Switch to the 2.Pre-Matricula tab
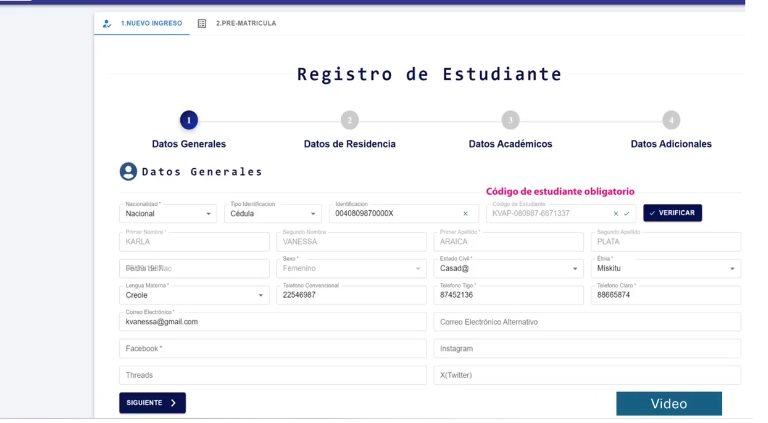Viewport: 768px width, 423px height. tap(238, 23)
